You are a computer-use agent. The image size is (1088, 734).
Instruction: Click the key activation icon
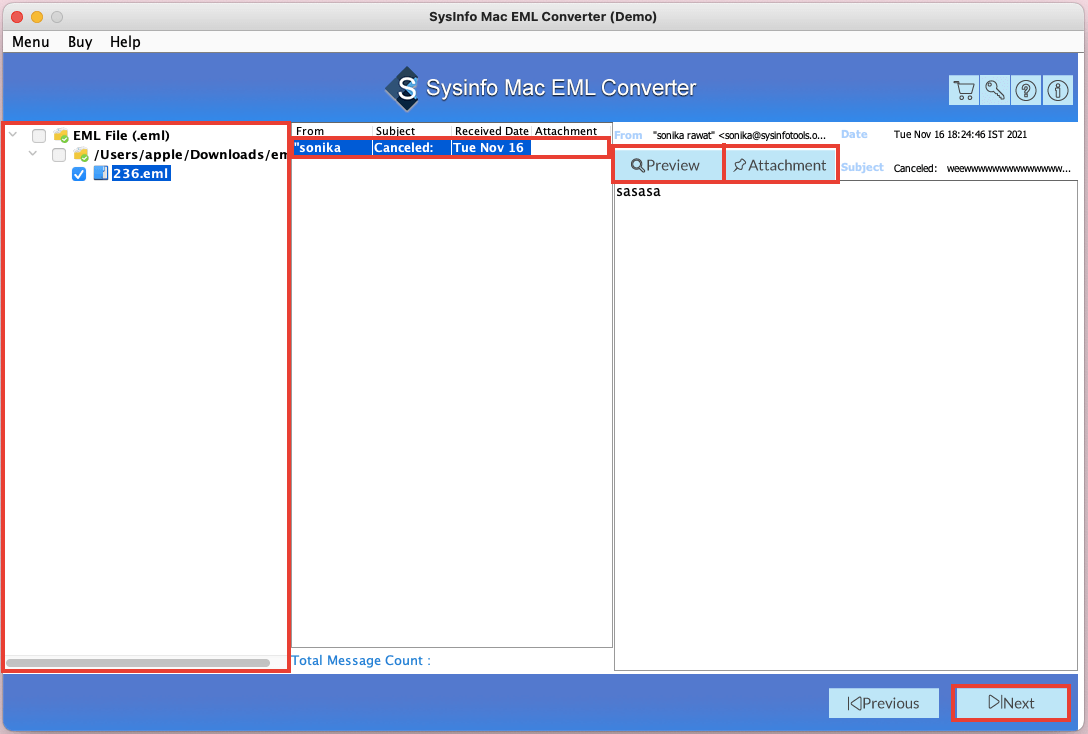995,90
